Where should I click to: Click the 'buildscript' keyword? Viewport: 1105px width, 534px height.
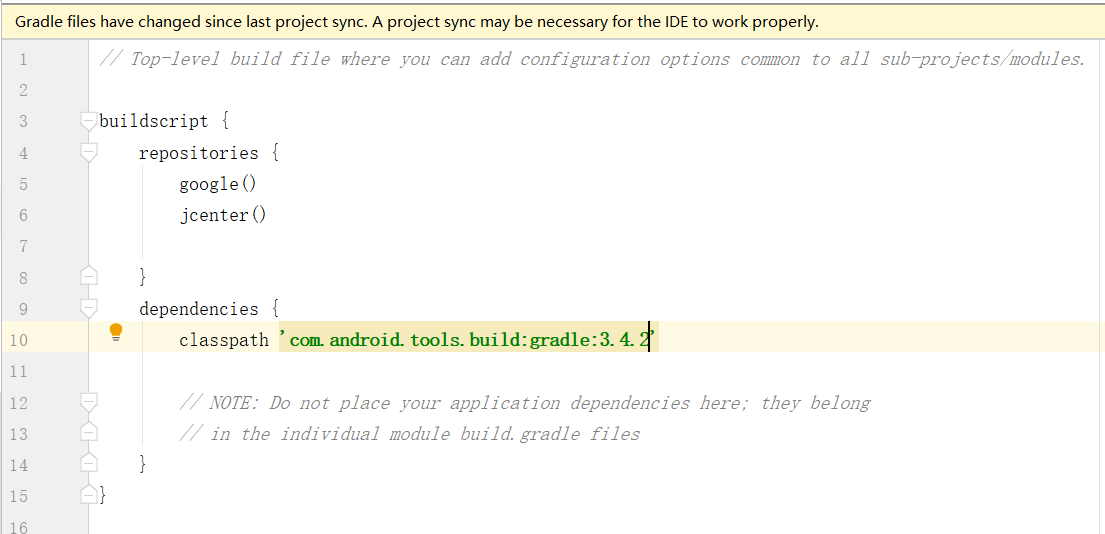pos(154,122)
